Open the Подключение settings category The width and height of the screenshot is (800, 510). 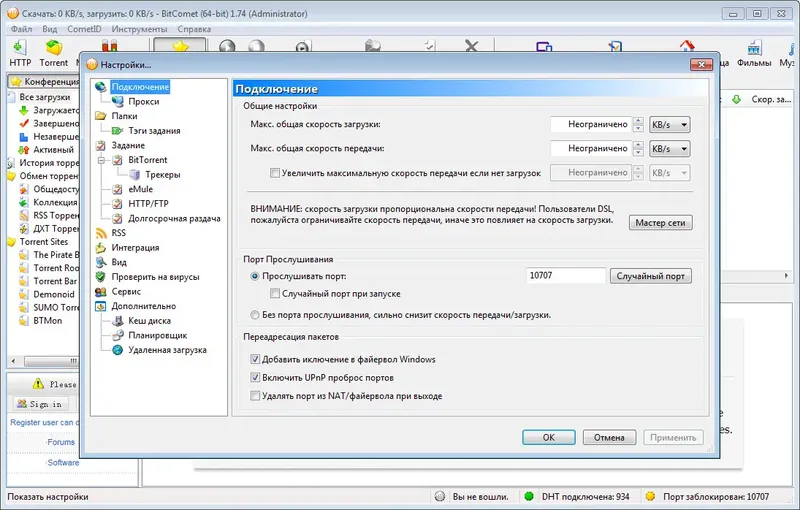click(x=140, y=87)
